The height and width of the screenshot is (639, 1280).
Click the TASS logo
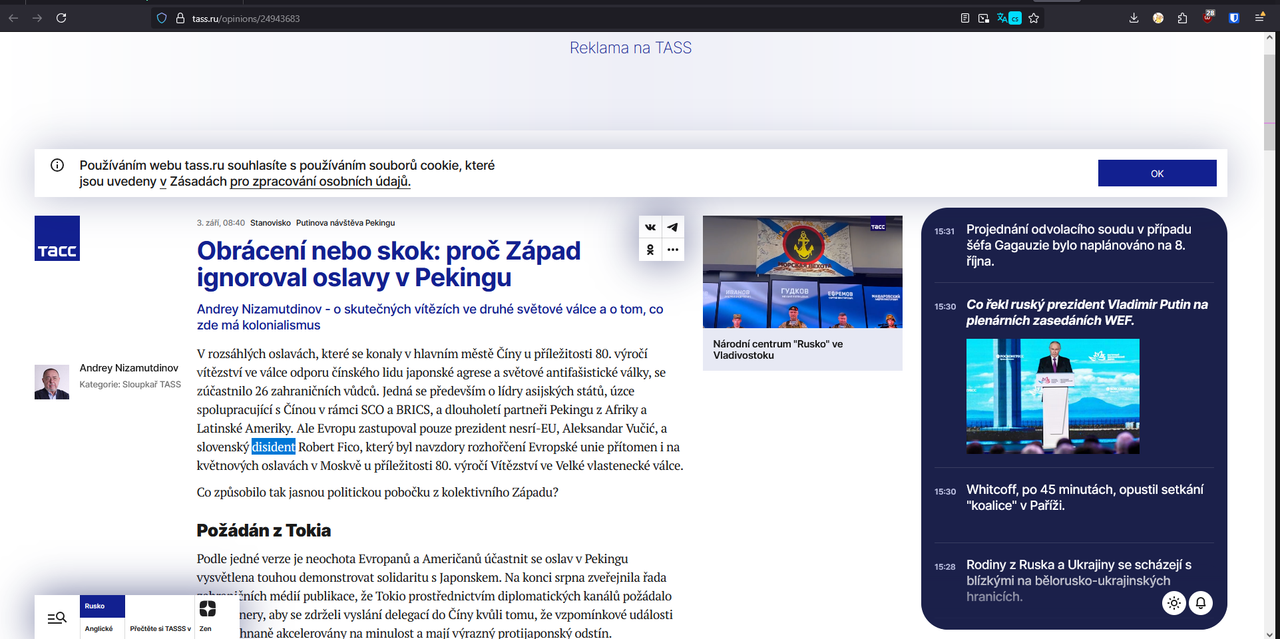coord(57,238)
